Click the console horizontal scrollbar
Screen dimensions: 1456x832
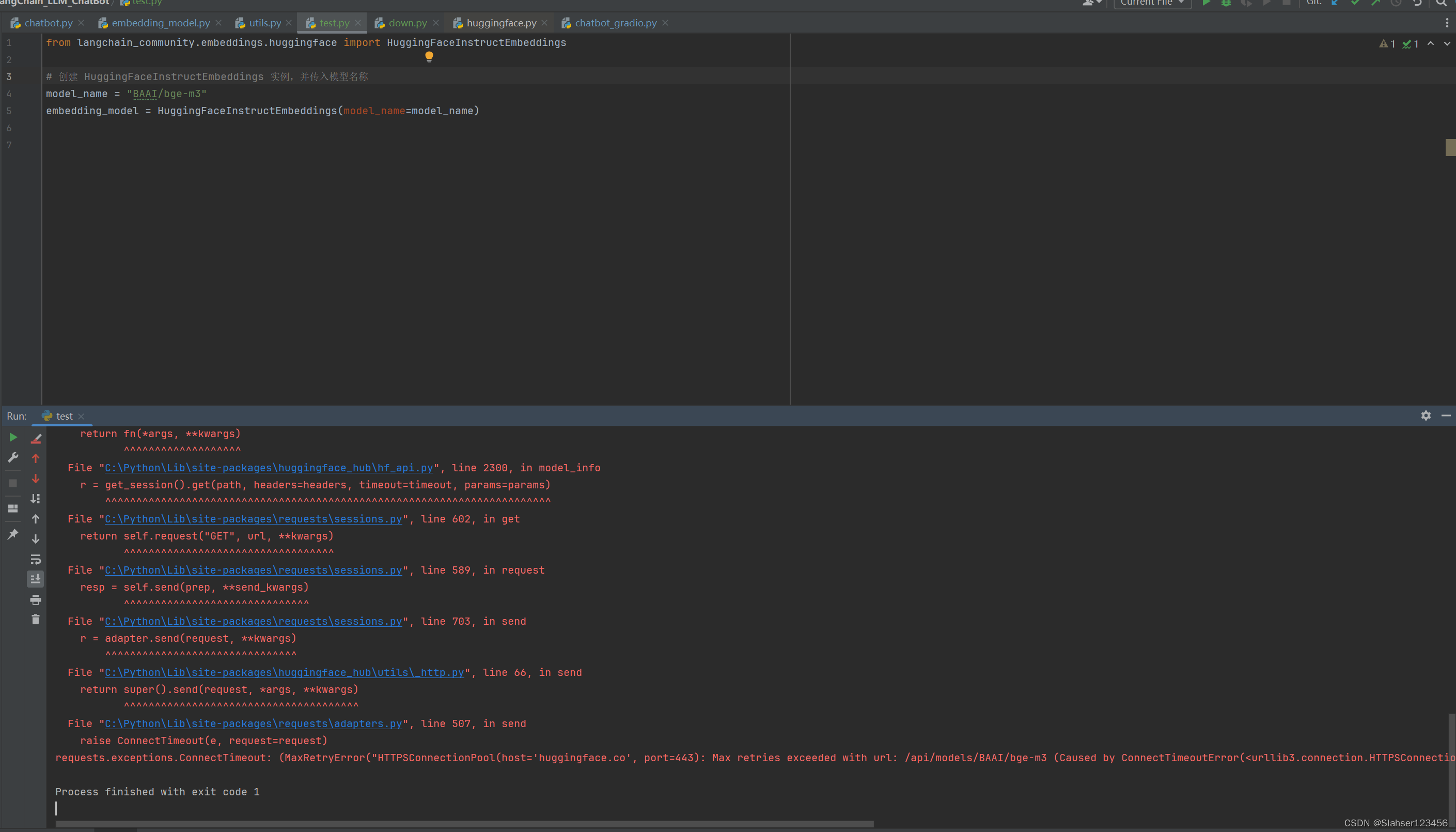pyautogui.click(x=464, y=824)
